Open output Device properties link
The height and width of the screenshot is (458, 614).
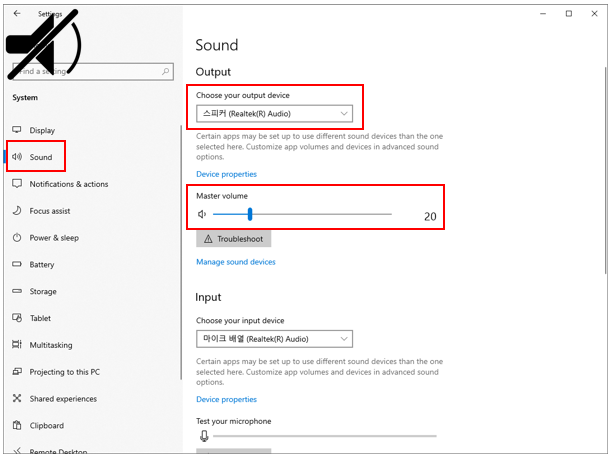(226, 174)
